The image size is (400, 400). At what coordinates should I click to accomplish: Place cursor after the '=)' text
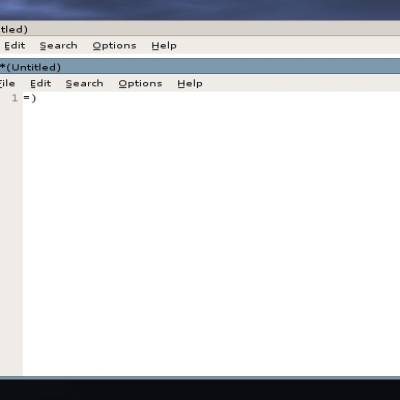37,98
